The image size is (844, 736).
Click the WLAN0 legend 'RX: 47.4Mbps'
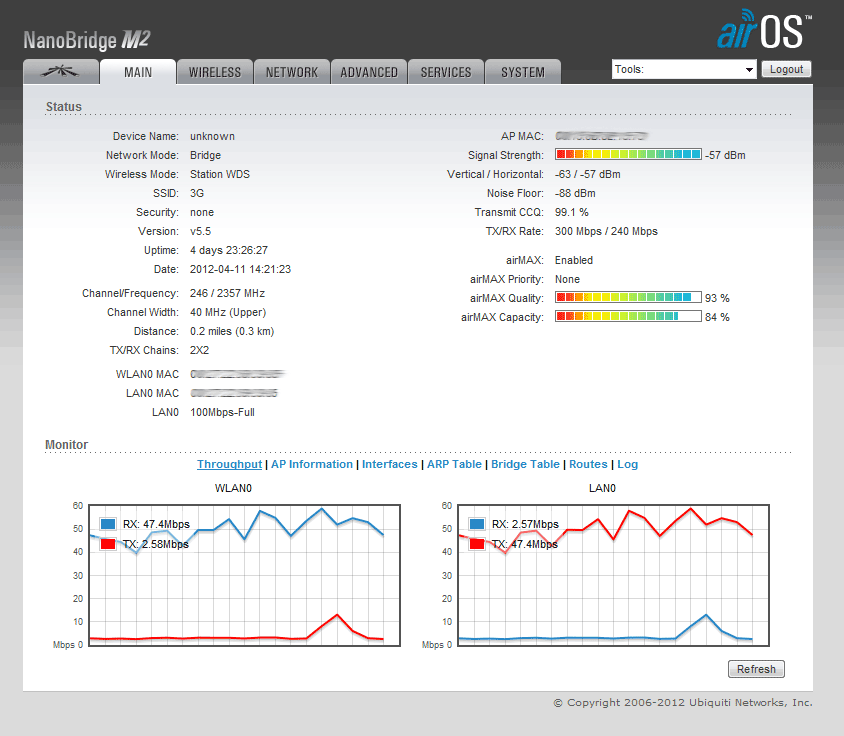coord(156,524)
